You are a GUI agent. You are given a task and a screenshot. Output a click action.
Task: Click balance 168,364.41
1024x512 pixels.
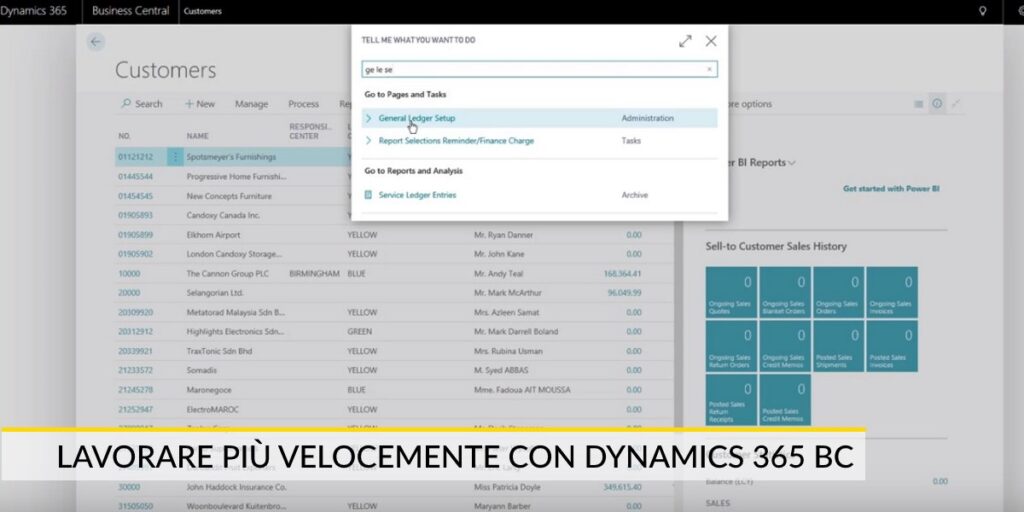click(x=622, y=274)
